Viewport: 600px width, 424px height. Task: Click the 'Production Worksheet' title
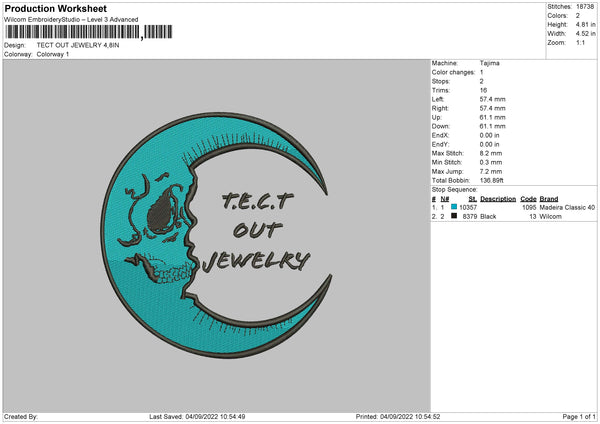pyautogui.click(x=55, y=8)
